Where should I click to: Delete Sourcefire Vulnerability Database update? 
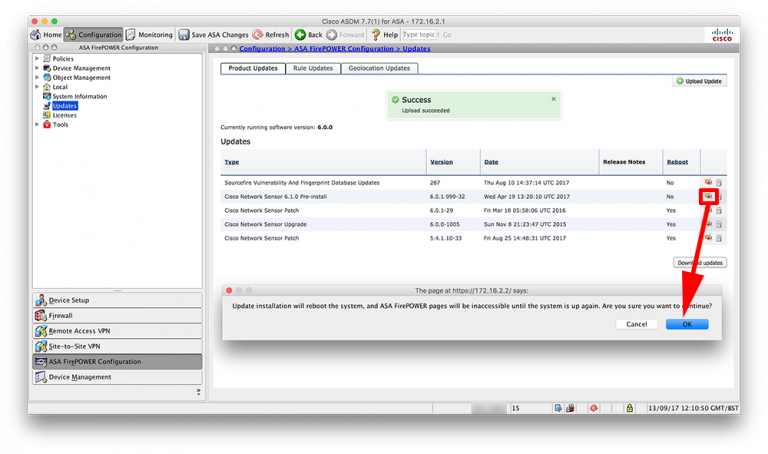coord(719,182)
